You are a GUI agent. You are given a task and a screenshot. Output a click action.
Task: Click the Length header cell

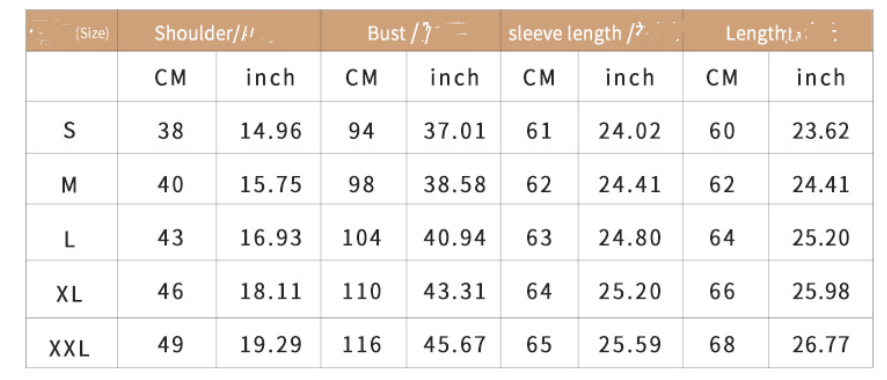(x=778, y=31)
